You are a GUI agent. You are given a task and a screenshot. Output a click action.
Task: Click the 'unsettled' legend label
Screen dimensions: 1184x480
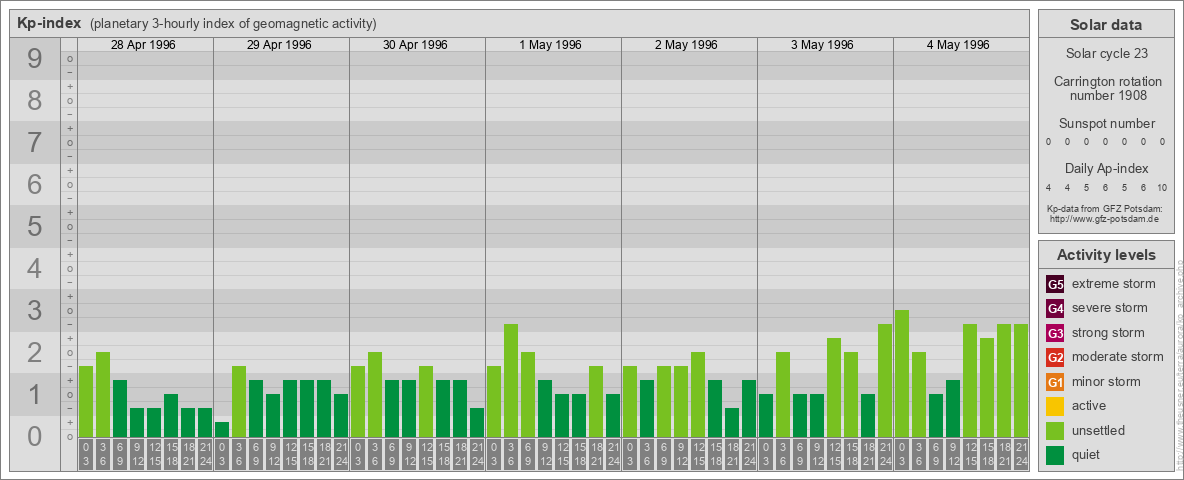click(x=1099, y=430)
